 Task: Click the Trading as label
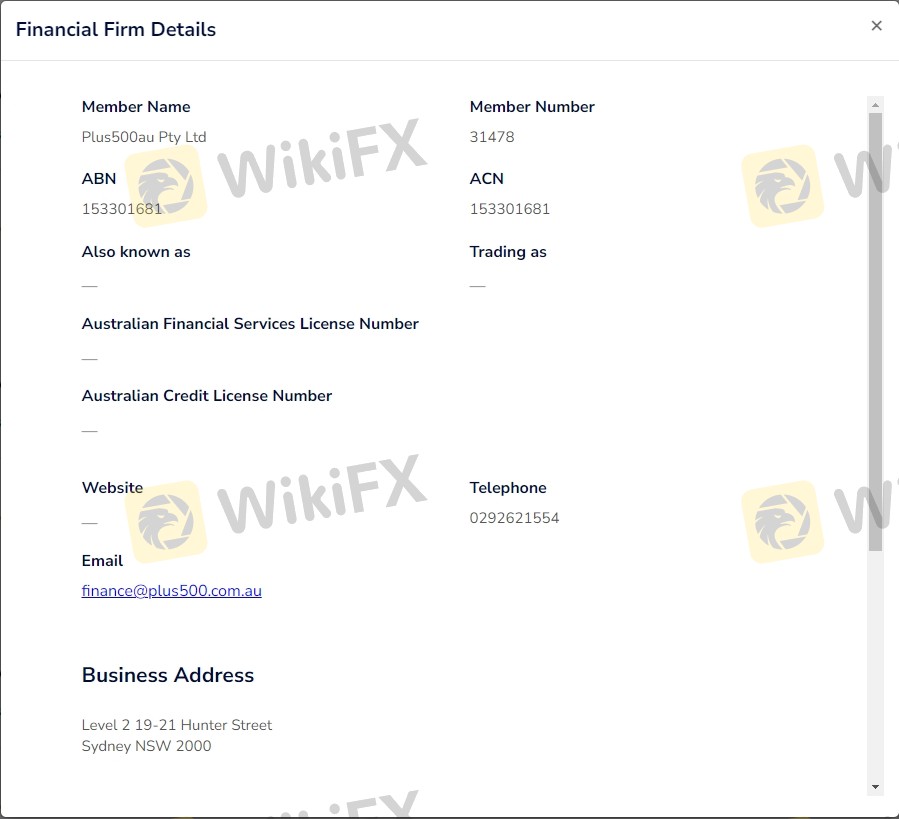pos(508,252)
